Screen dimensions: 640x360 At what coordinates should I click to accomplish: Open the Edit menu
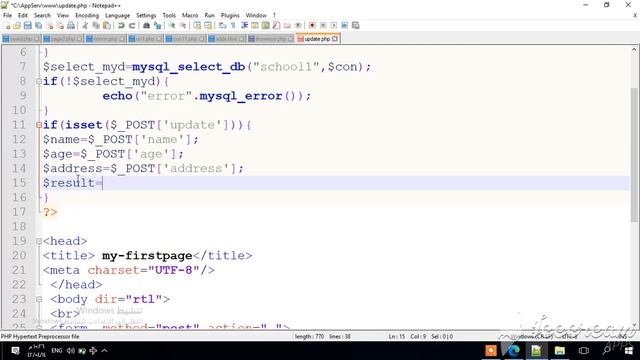coord(23,15)
